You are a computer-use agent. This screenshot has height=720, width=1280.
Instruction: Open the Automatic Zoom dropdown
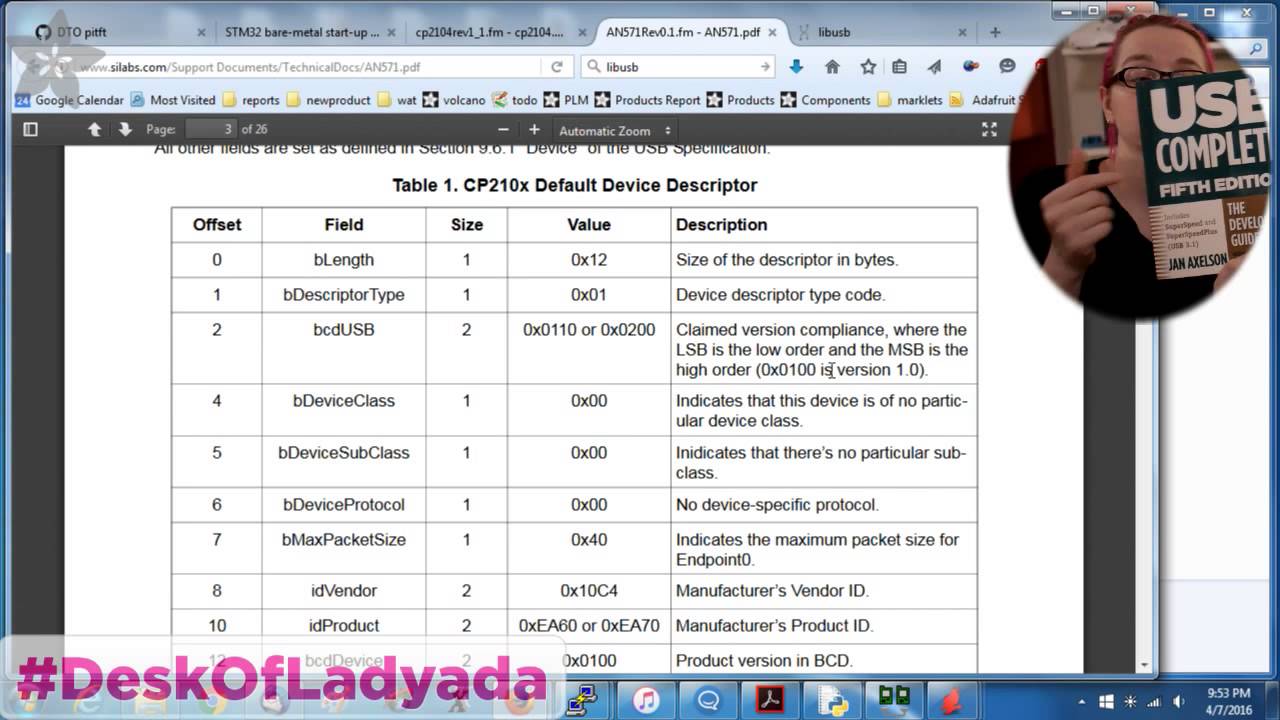tap(615, 131)
